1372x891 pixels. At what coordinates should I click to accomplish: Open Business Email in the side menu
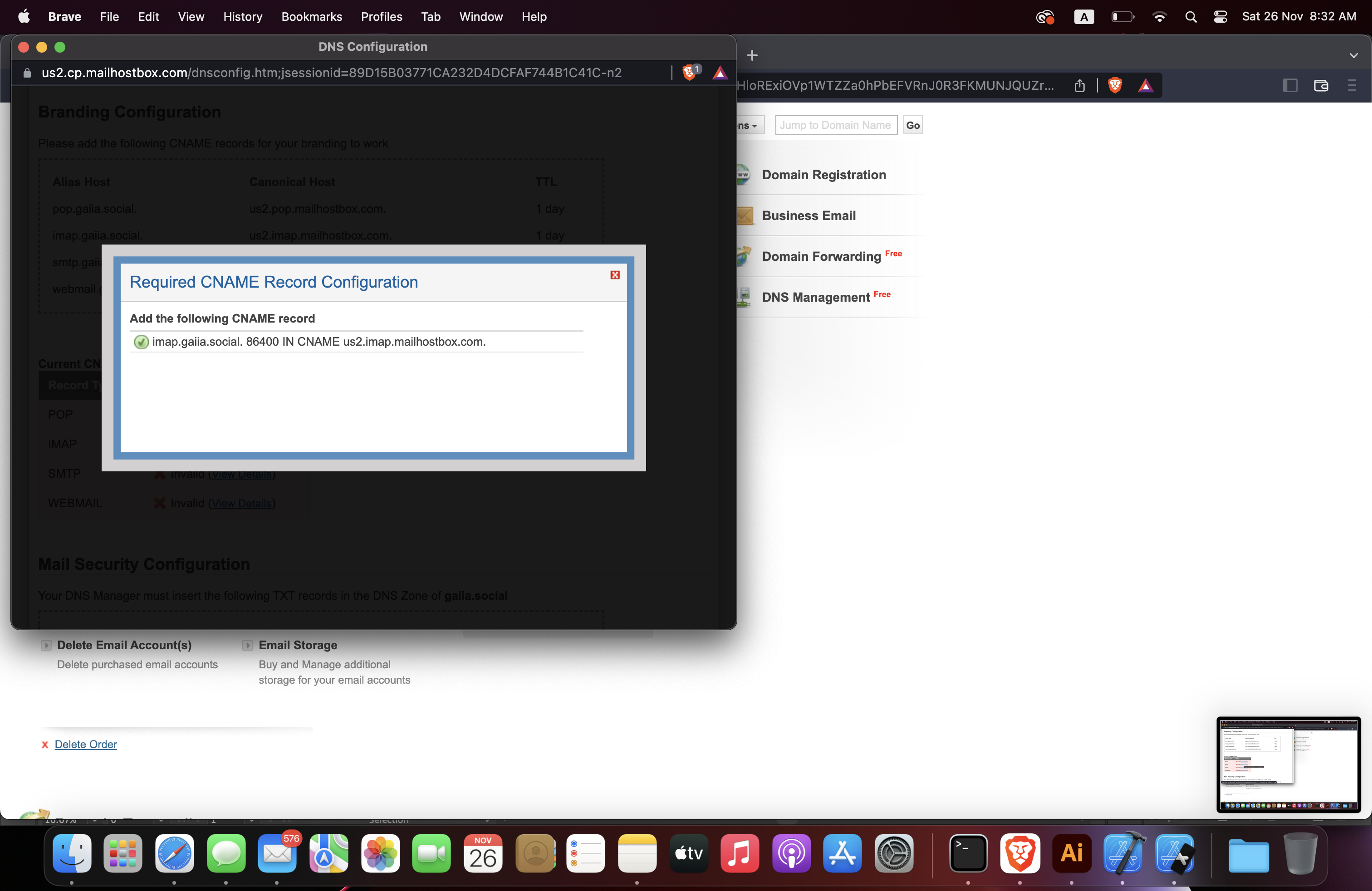808,215
